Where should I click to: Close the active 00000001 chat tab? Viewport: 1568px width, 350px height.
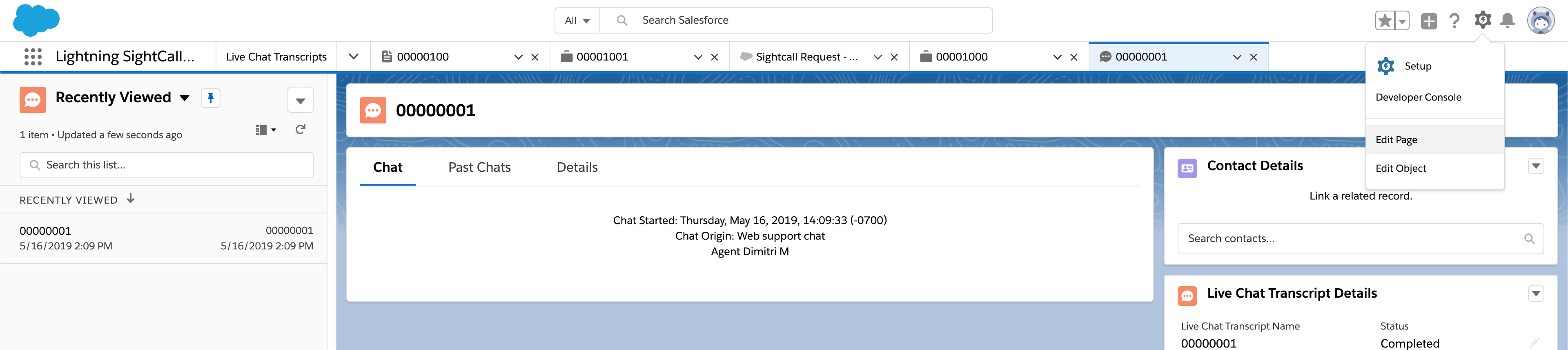click(1253, 57)
